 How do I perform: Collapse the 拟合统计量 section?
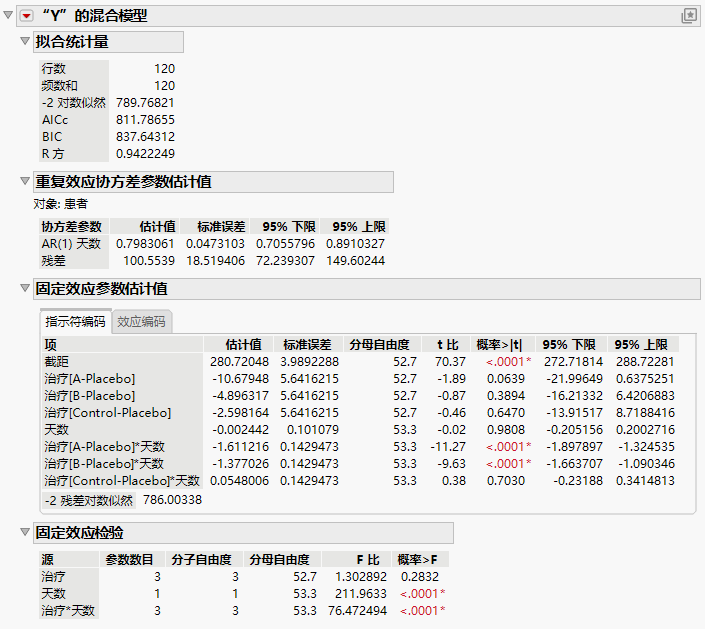tap(25, 41)
